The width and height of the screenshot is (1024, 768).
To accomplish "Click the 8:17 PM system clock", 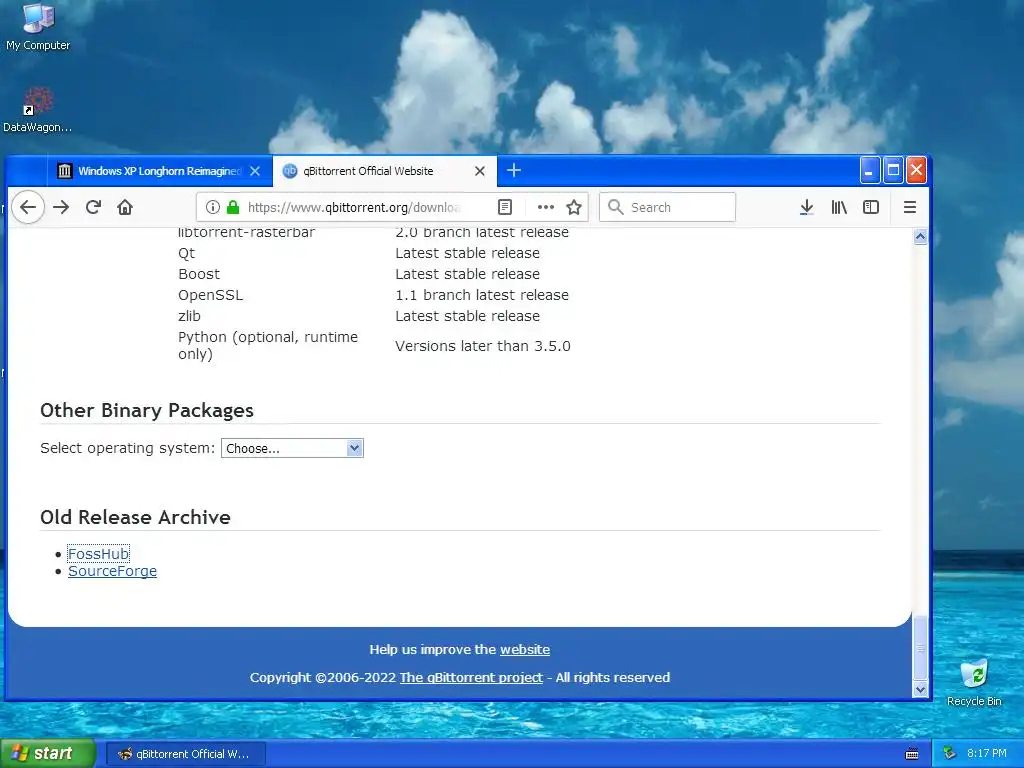I will 987,753.
